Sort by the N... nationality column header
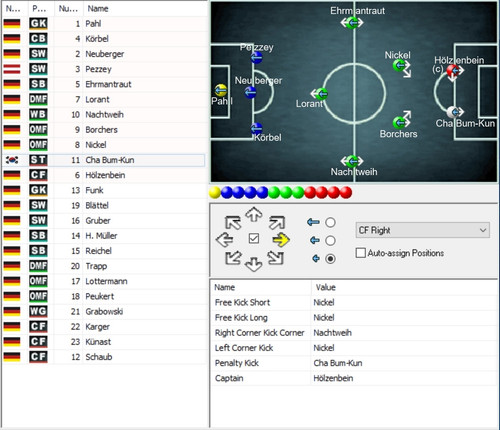Screen dimensions: 500x430 click(14, 9)
